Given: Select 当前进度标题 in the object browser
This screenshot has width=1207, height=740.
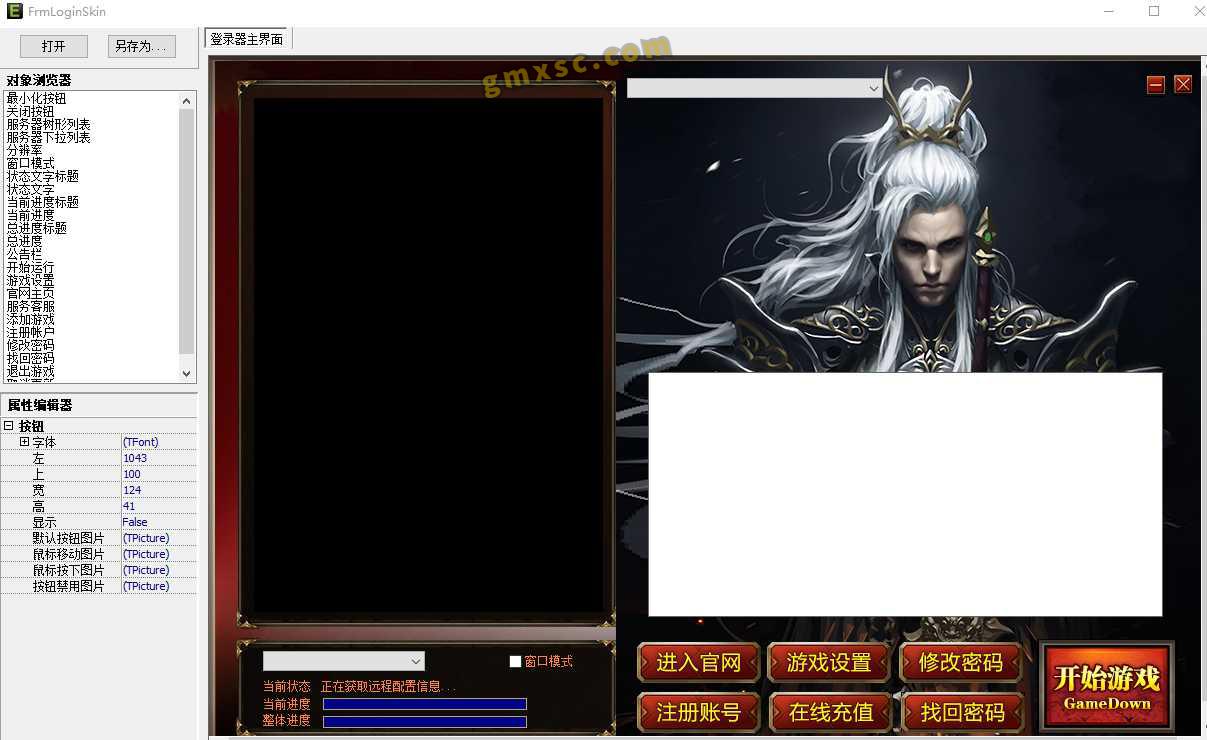Looking at the screenshot, I should tap(43, 202).
